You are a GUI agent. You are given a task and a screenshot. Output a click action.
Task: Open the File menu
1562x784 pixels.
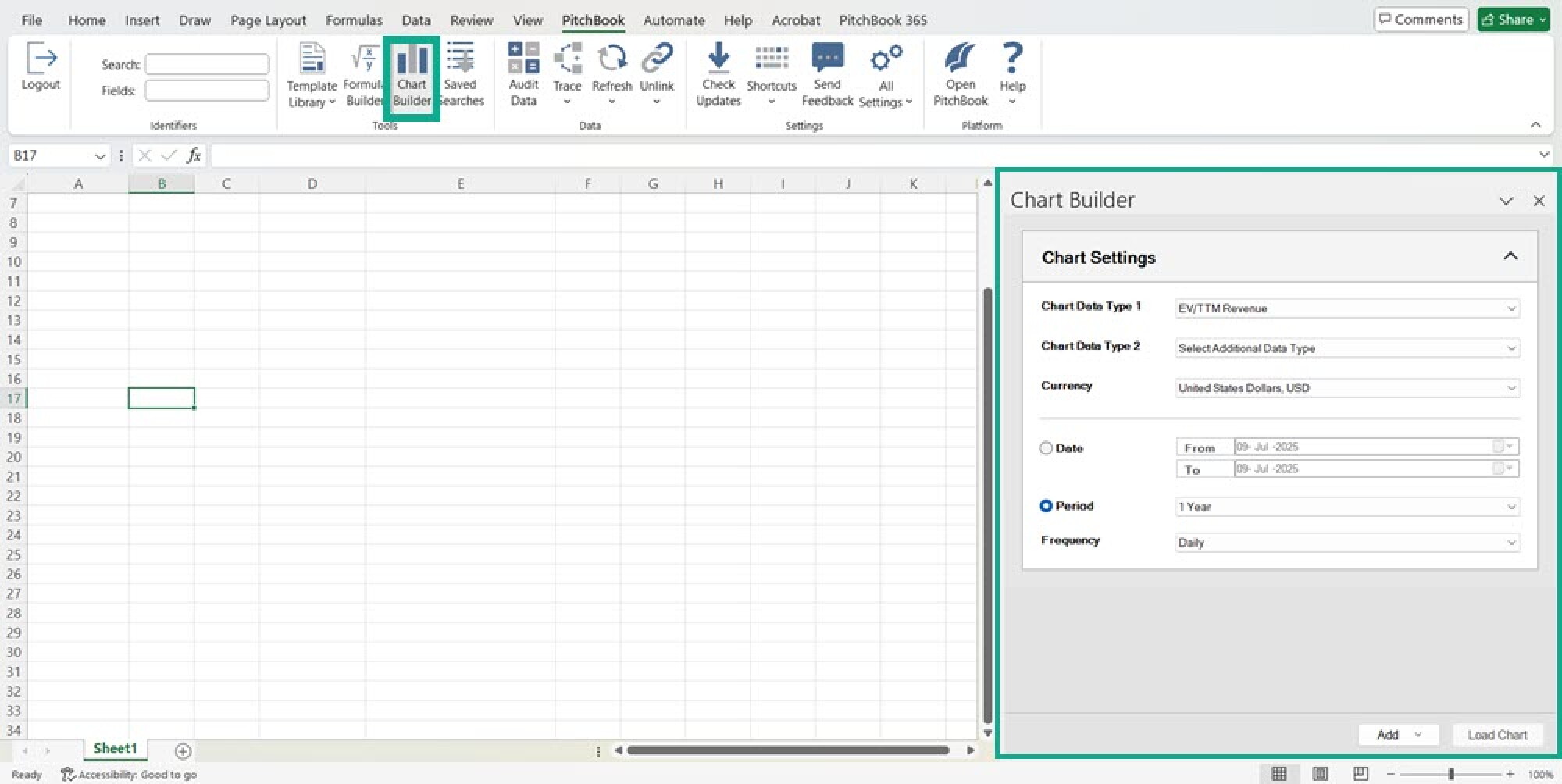pyautogui.click(x=32, y=20)
